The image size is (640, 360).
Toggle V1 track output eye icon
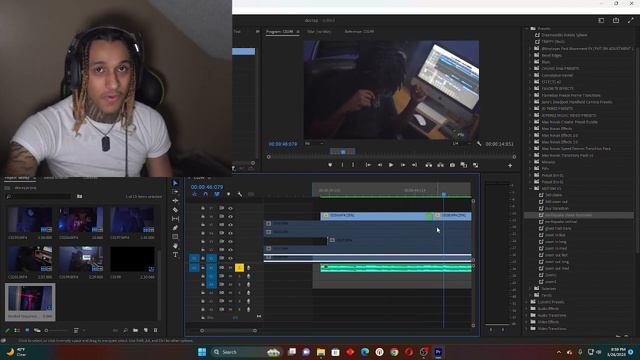[231, 258]
